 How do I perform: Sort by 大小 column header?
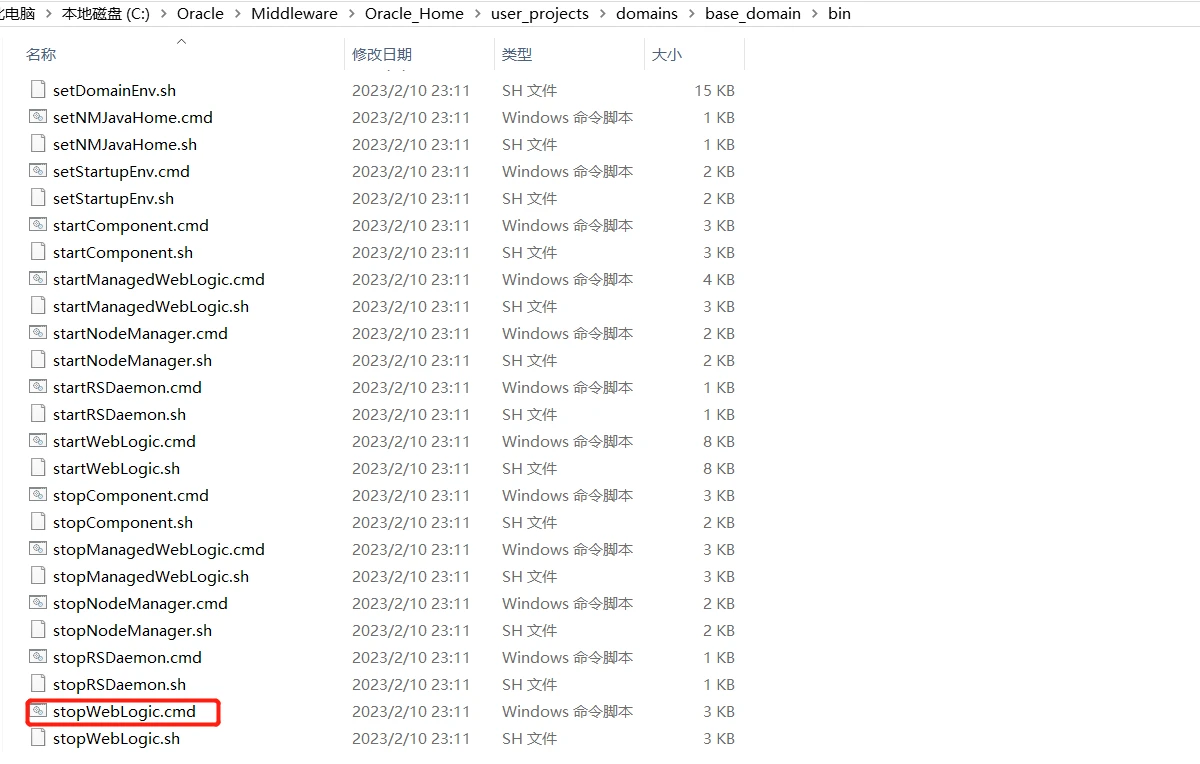[667, 54]
